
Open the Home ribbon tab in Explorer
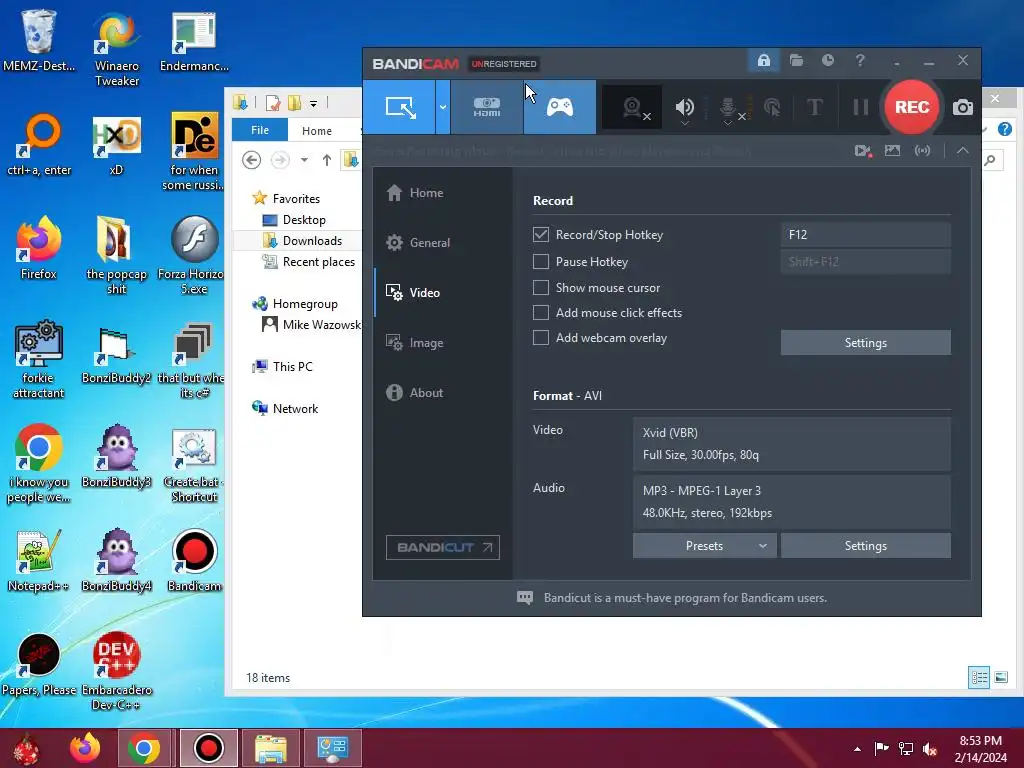point(317,131)
